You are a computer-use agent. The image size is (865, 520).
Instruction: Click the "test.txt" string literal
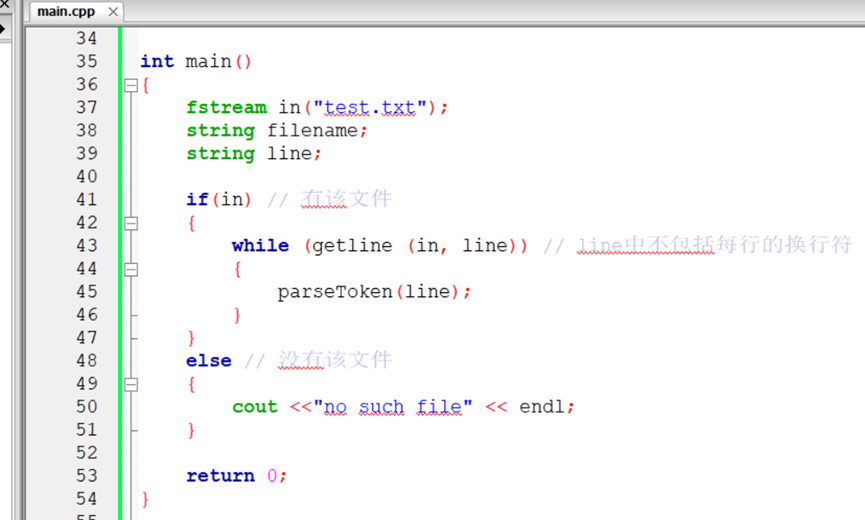coord(370,107)
